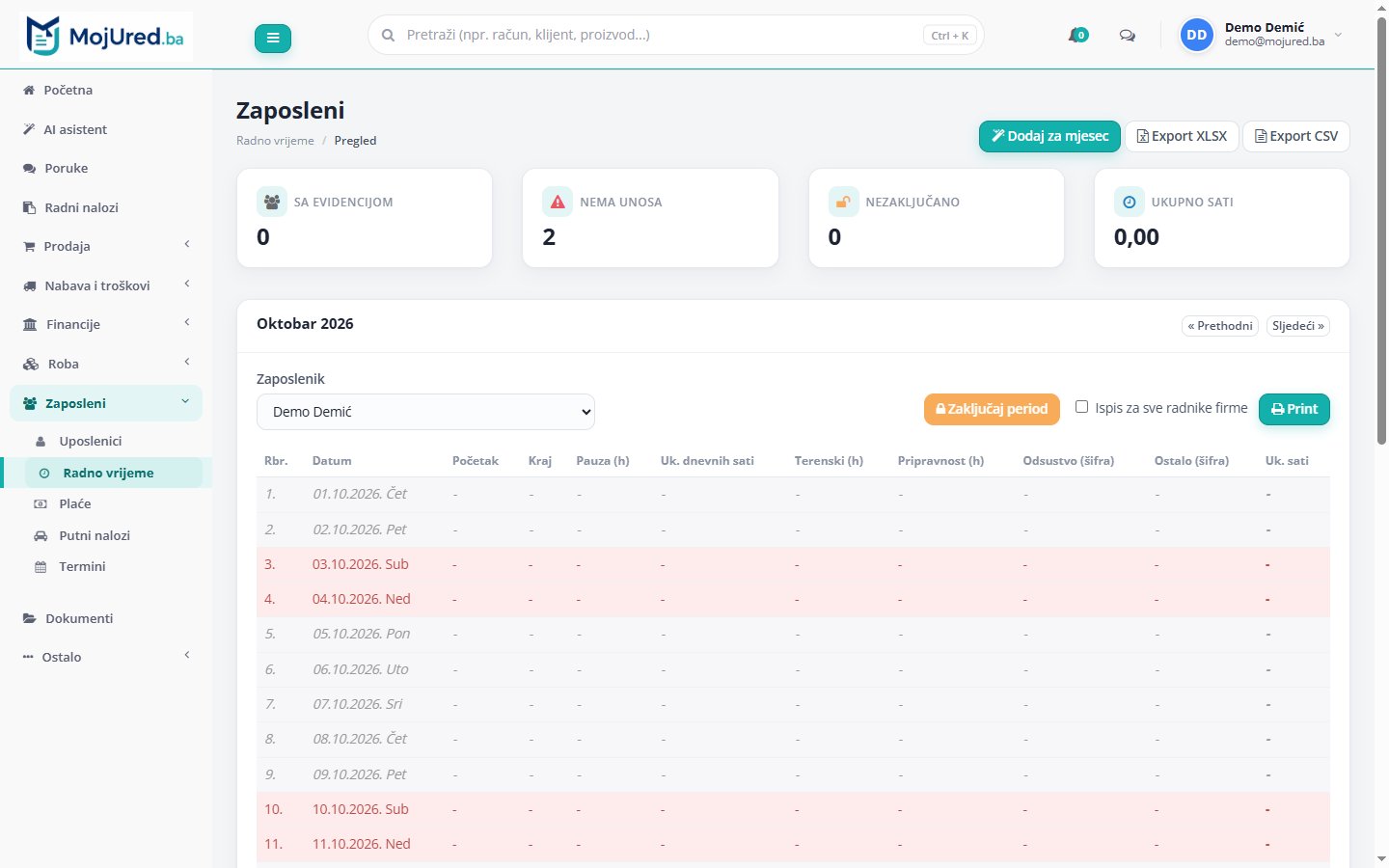Click the Plaće money icon
The image size is (1389, 868).
[x=41, y=503]
